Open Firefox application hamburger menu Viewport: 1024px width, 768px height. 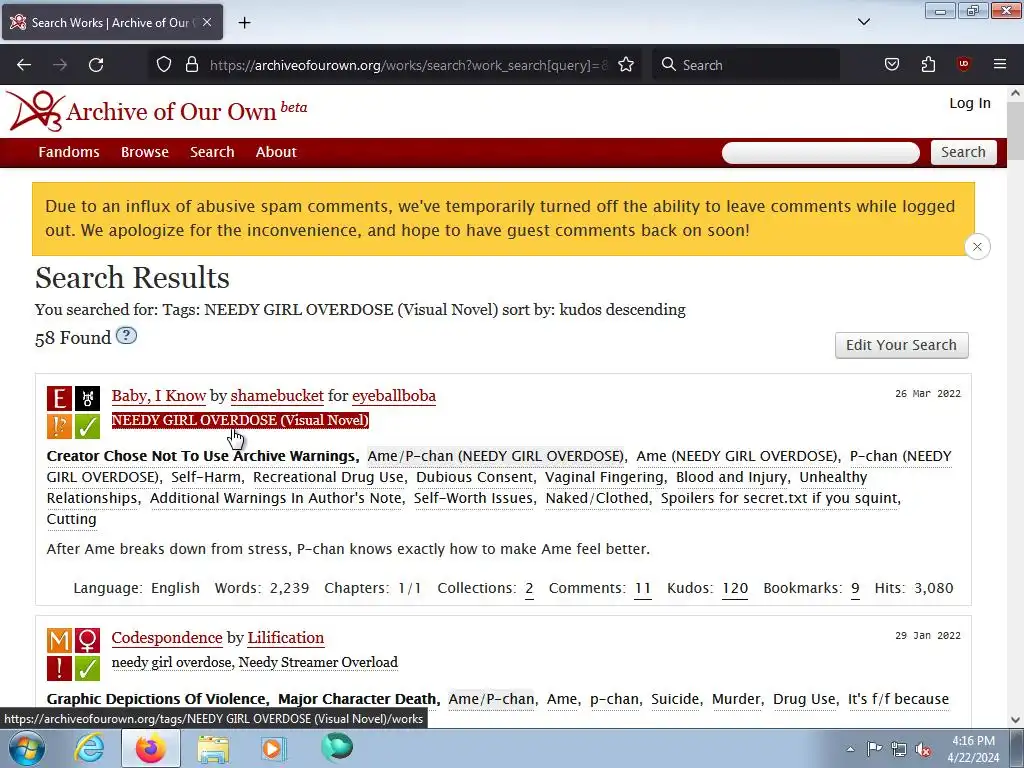[1000, 64]
